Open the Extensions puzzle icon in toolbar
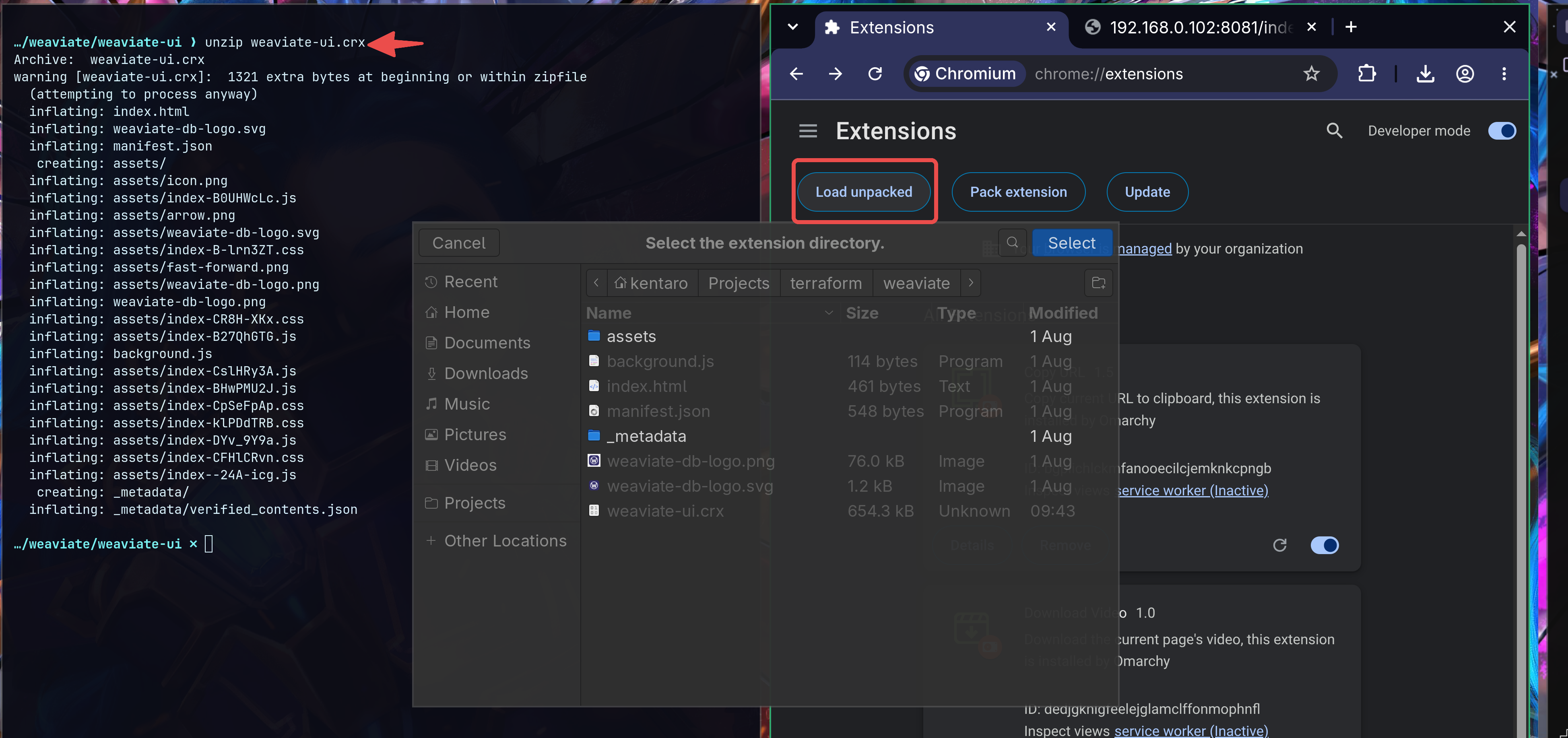1568x738 pixels. [1366, 74]
